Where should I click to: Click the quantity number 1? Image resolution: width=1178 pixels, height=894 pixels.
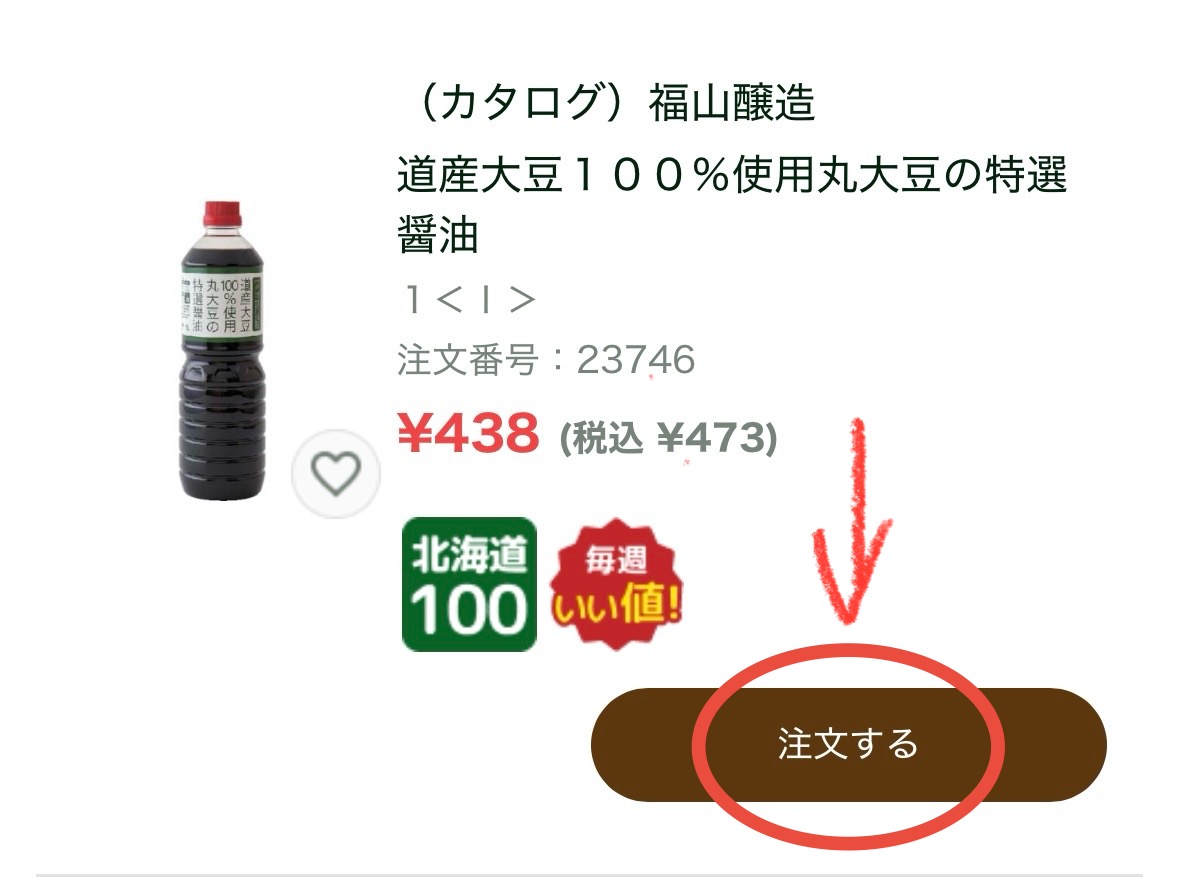tap(412, 300)
